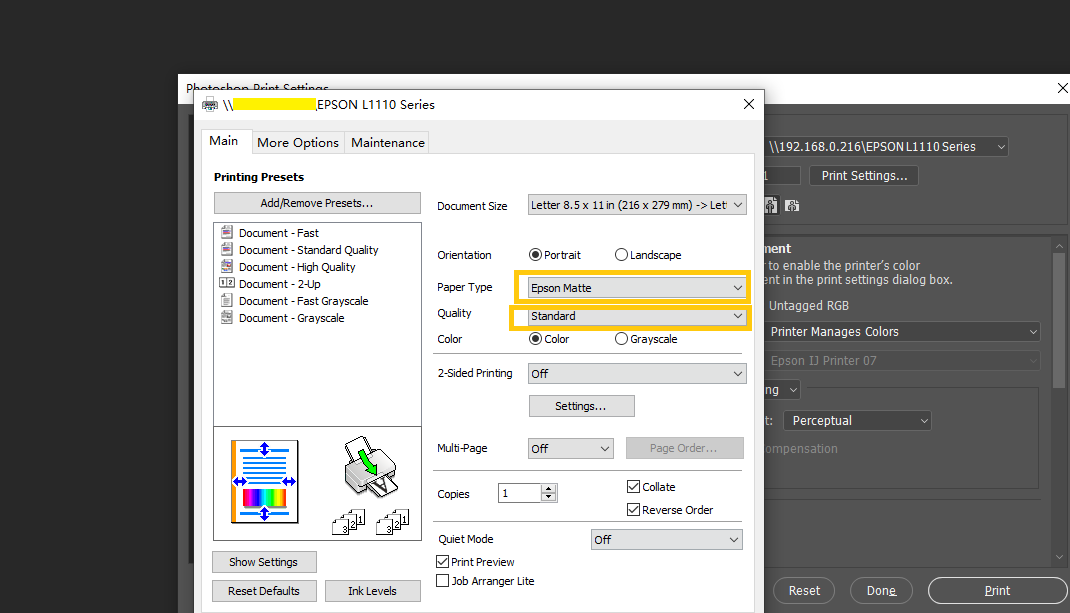The width and height of the screenshot is (1070, 613).
Task: Select landscape layout icon in Photoshop Print Settings
Action: point(792,205)
